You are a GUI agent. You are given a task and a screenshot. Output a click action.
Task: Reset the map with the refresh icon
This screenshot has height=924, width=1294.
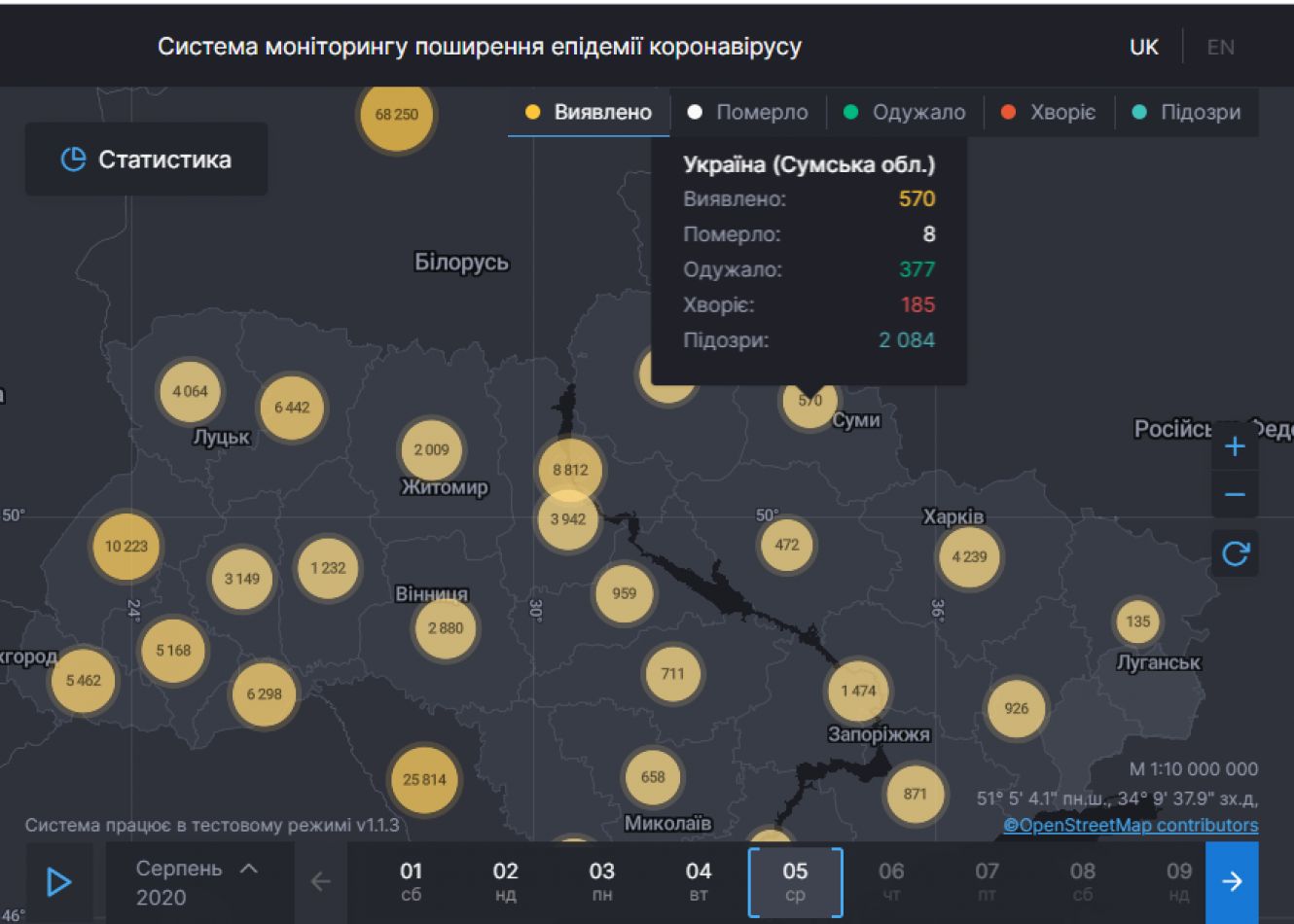[1235, 553]
